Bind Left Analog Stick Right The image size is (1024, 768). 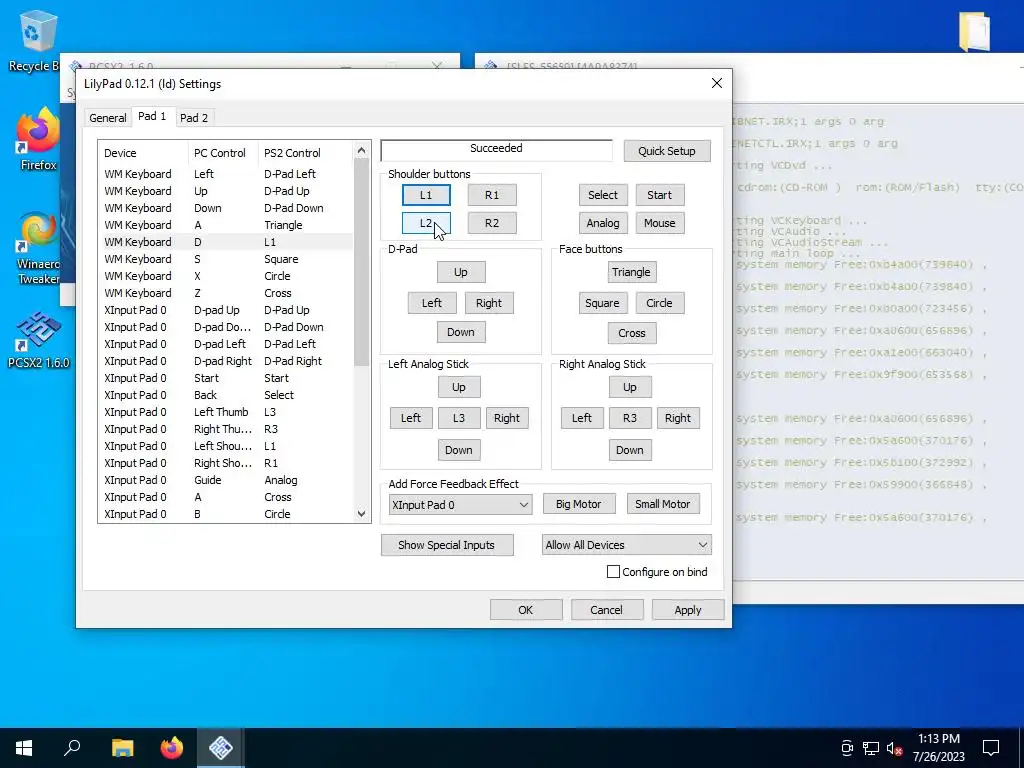coord(507,417)
